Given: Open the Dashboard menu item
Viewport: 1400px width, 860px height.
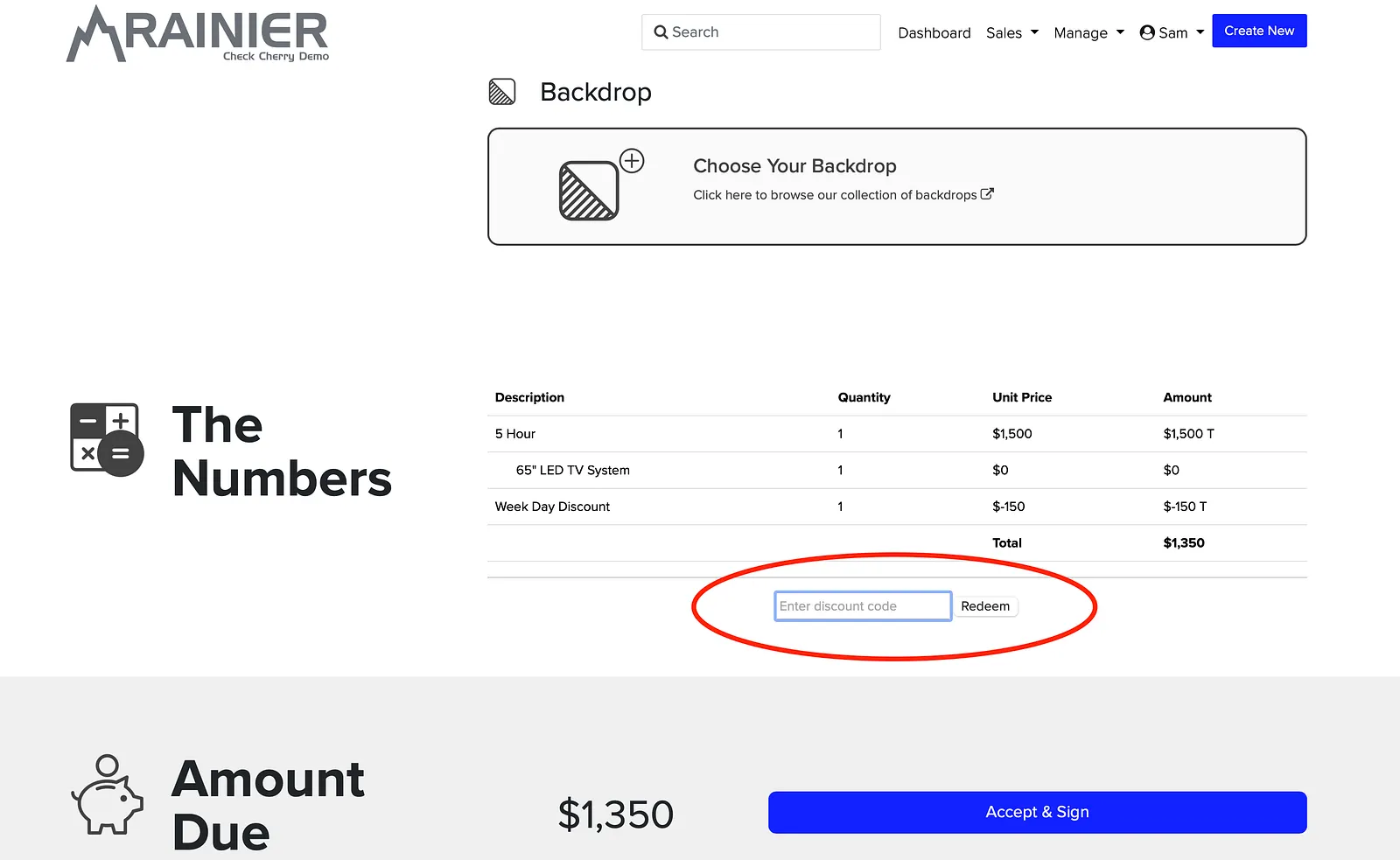Looking at the screenshot, I should (934, 32).
